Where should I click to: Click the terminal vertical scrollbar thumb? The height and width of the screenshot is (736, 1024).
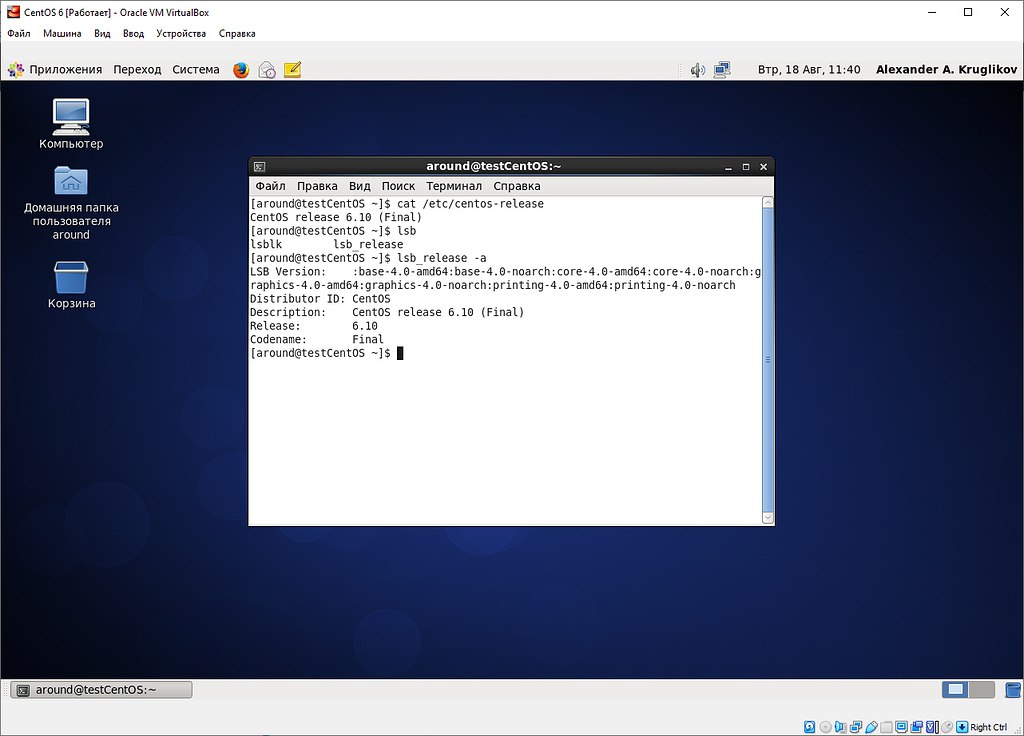pos(768,360)
